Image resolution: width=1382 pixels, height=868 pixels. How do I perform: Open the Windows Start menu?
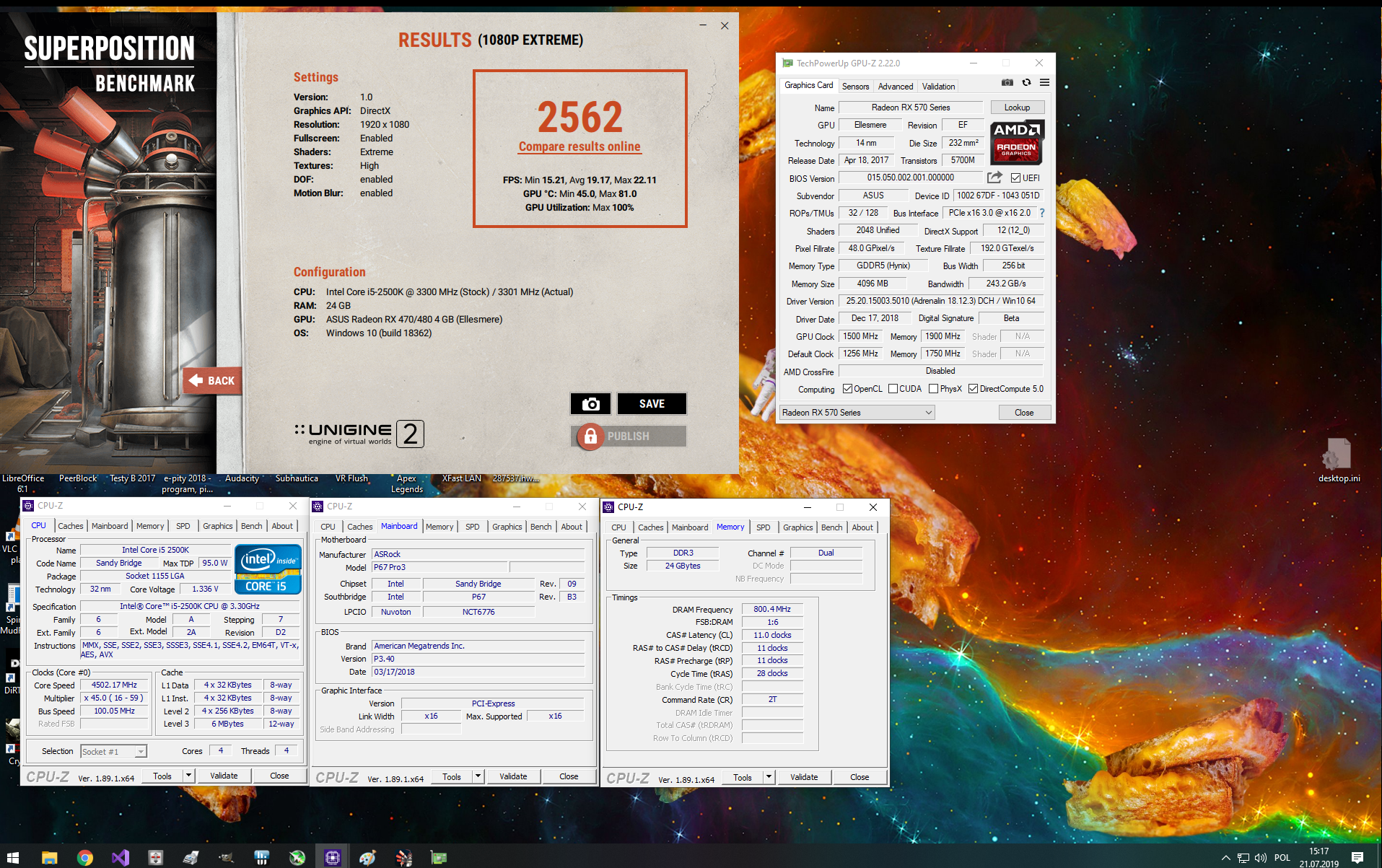coord(12,857)
